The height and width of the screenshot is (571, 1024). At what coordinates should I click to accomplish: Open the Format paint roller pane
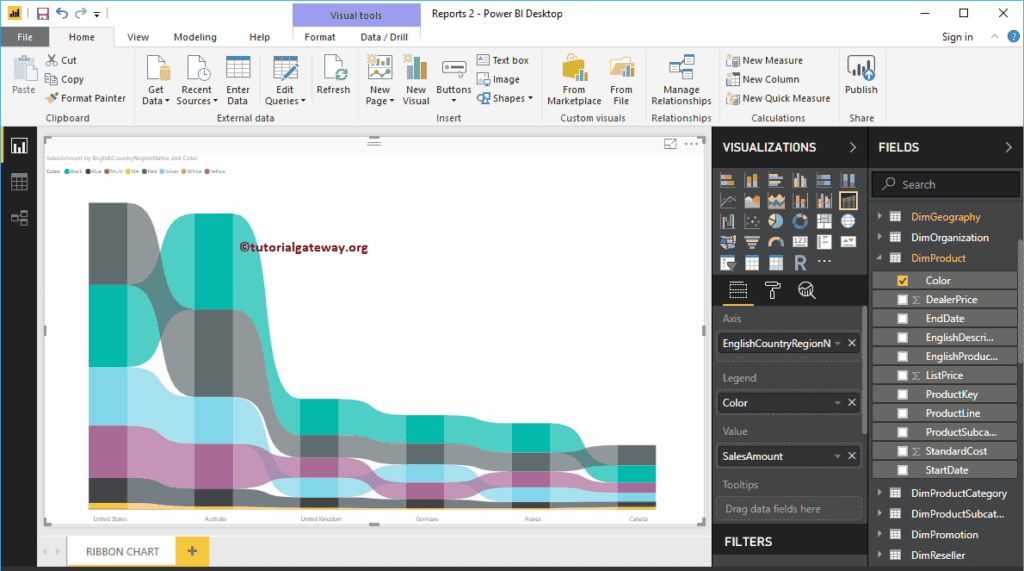pyautogui.click(x=773, y=290)
